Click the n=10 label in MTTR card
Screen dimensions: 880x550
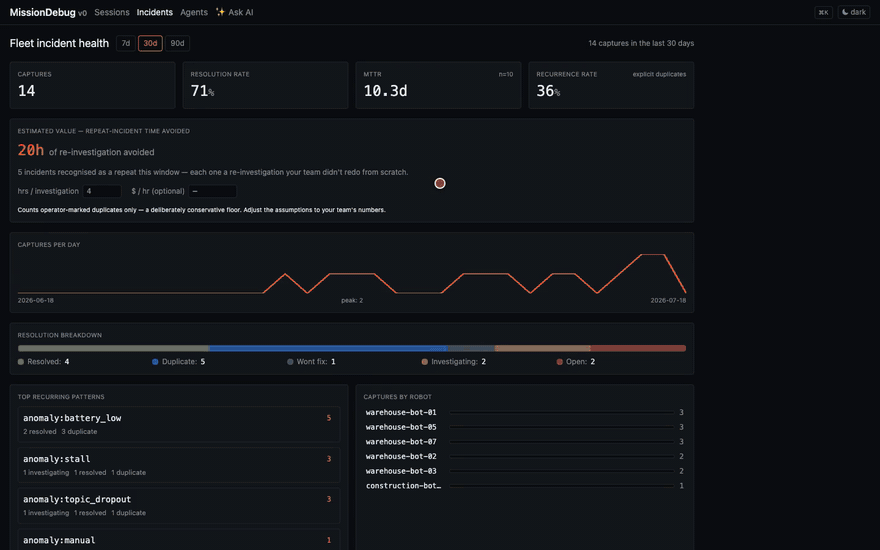click(x=506, y=74)
